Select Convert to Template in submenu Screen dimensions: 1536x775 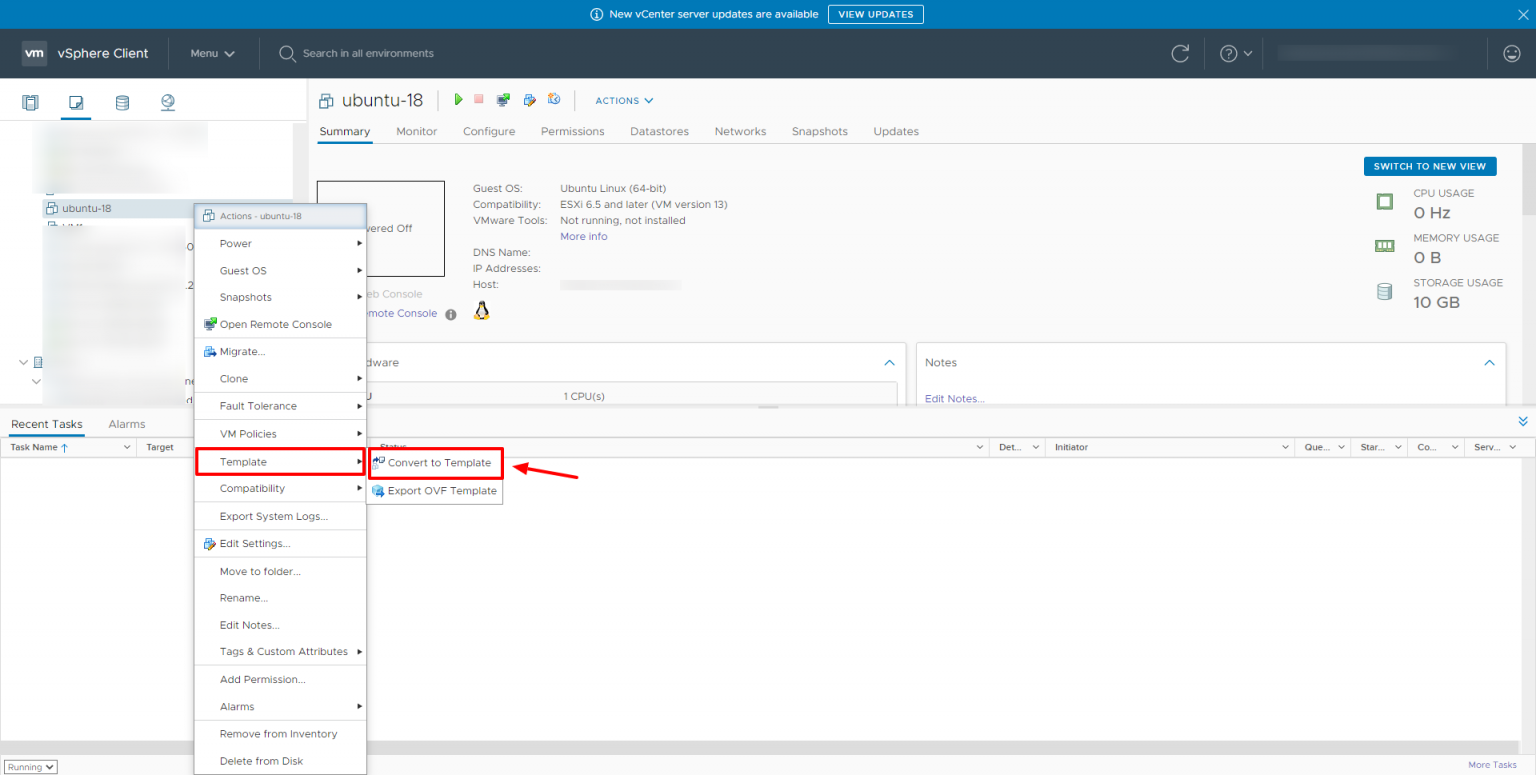[x=438, y=463]
